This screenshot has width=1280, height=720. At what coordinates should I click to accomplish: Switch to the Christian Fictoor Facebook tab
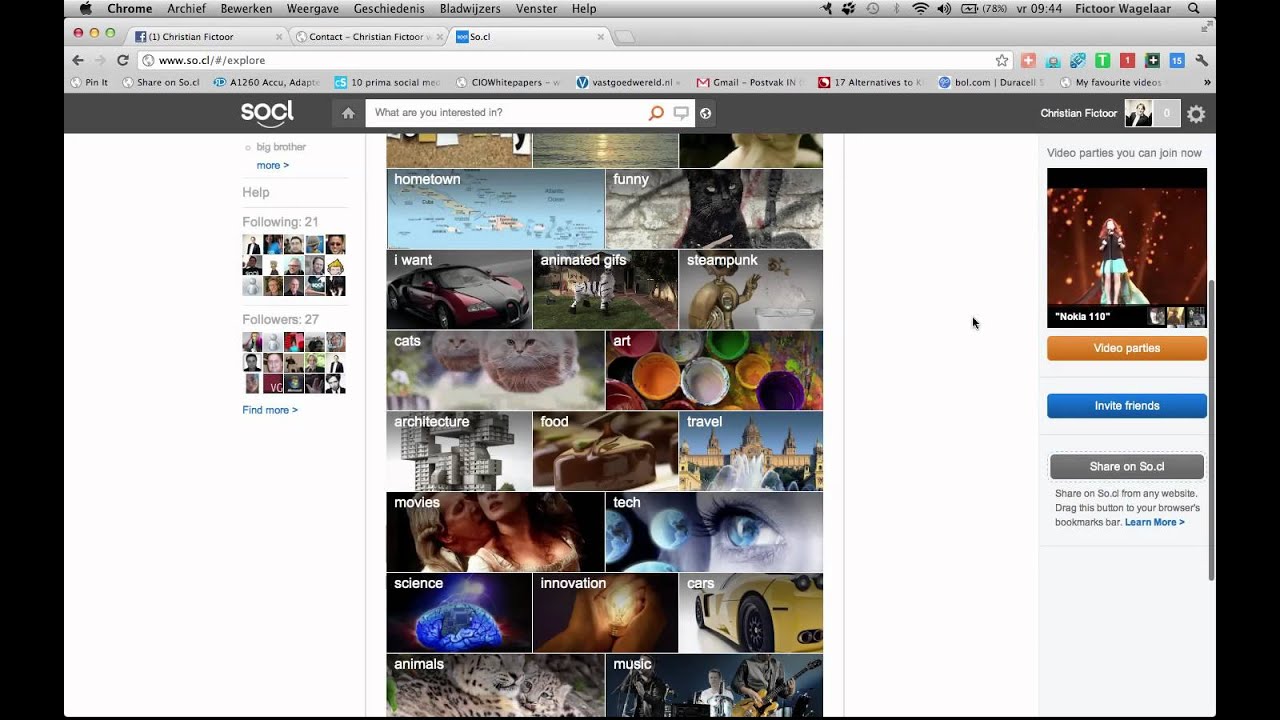[209, 36]
